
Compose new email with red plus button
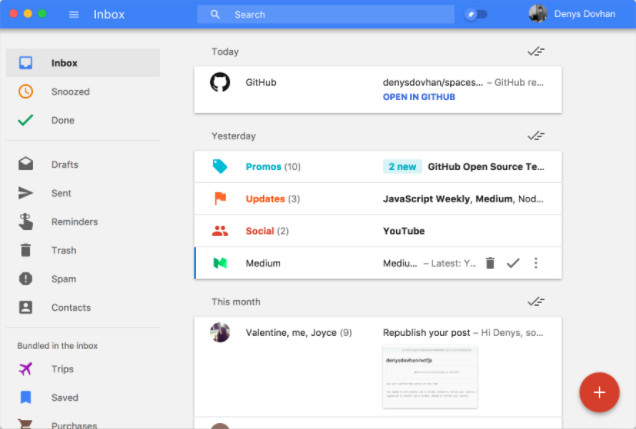point(599,392)
